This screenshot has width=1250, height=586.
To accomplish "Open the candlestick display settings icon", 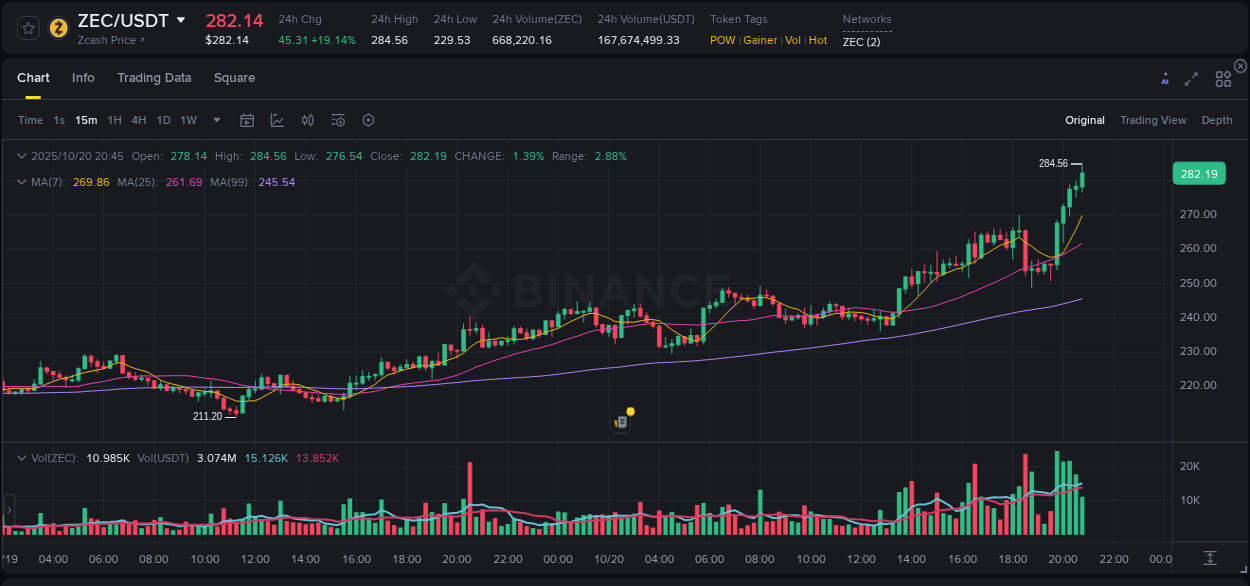I will point(307,119).
